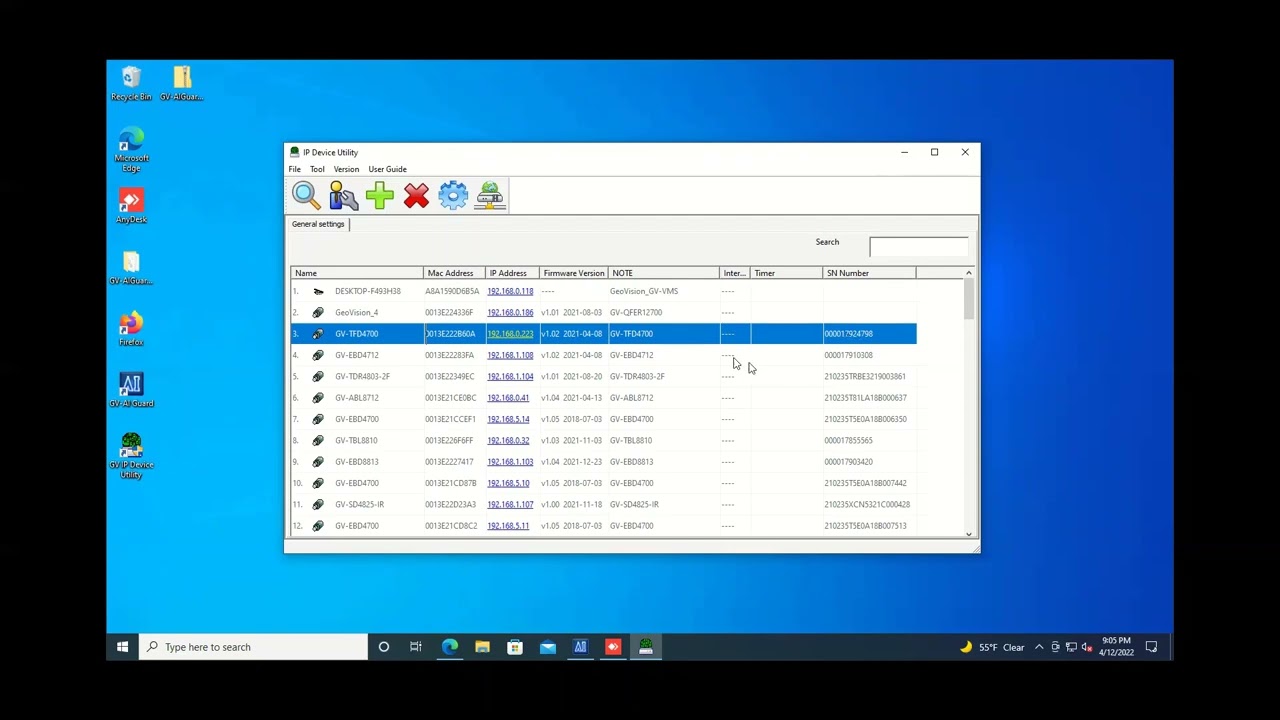The width and height of the screenshot is (1280, 720).
Task: Select serial number 000017903420
Action: coord(848,462)
